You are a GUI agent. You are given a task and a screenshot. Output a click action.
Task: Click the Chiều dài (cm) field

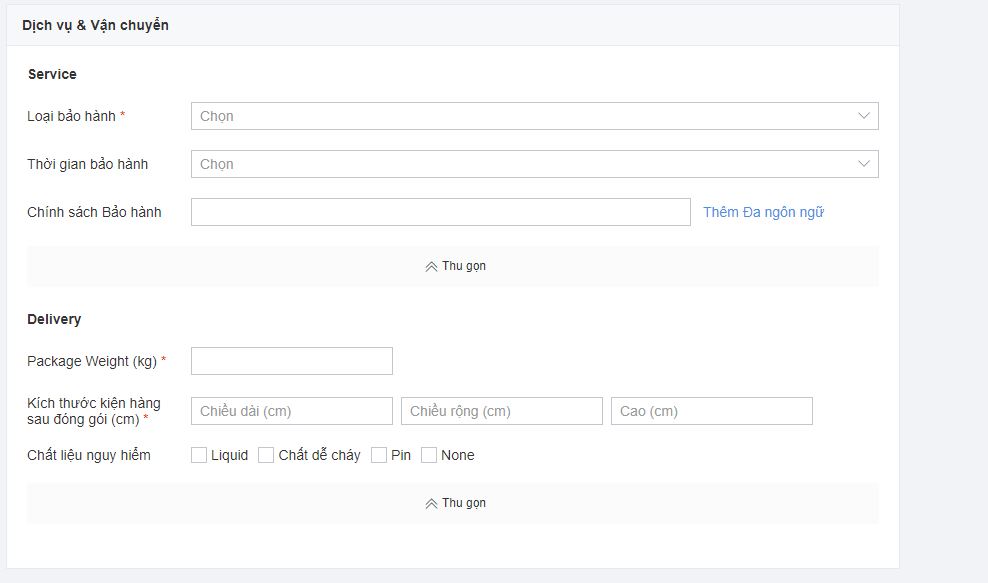click(x=291, y=411)
